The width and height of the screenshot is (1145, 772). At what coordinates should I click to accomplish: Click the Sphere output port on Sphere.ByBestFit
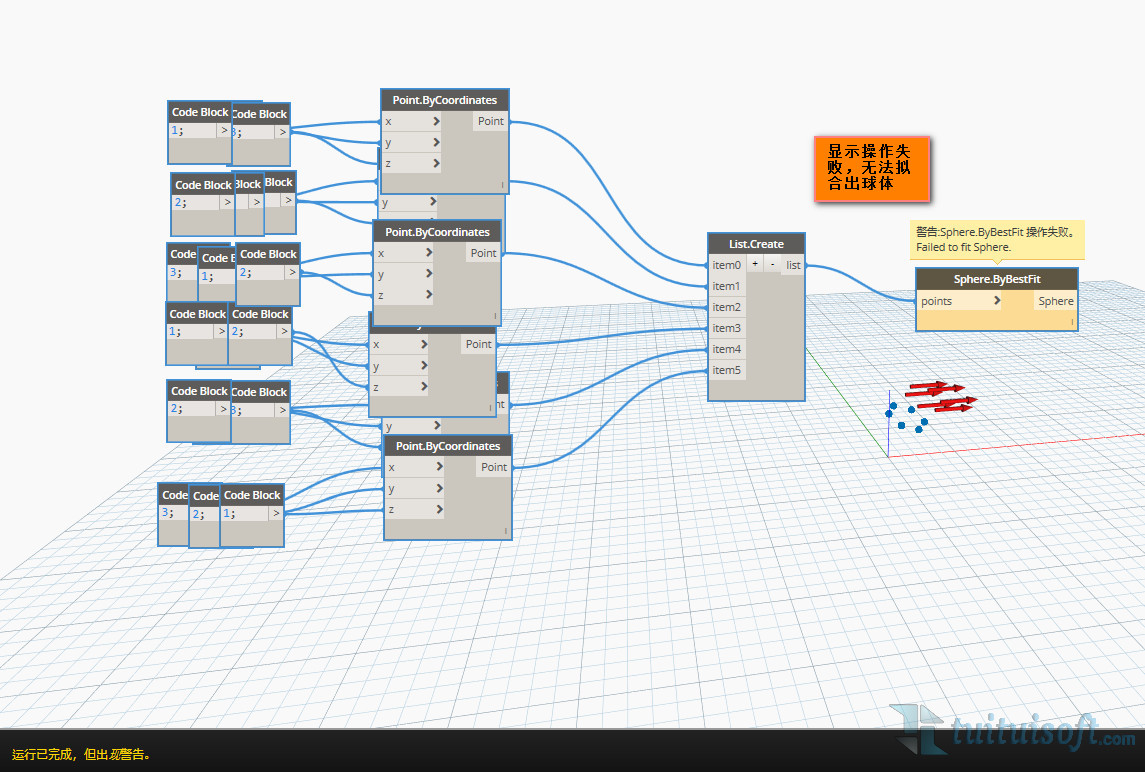pos(1055,301)
